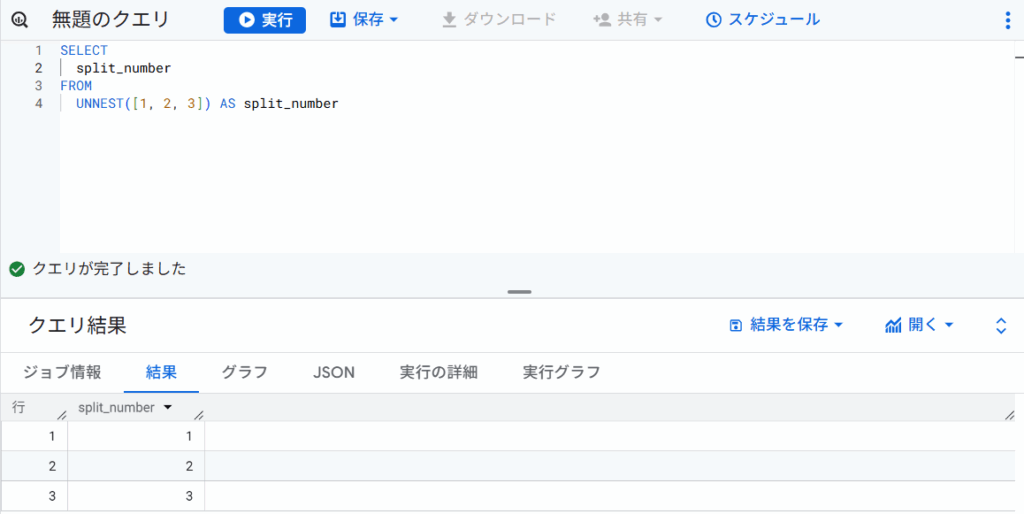The width and height of the screenshot is (1024, 514).
Task: Open the 開く dropdown
Action: point(920,325)
